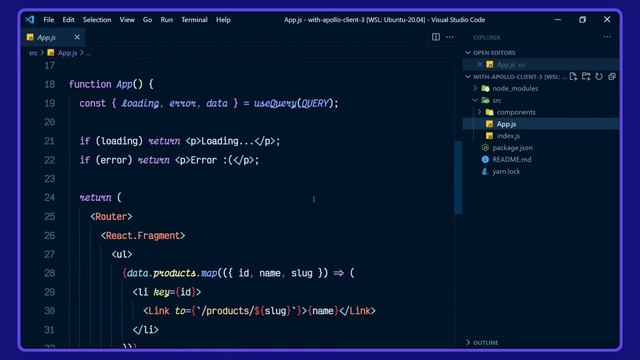Click the editor vertical scrollbar thumb
The width and height of the screenshot is (640, 360).
tap(458, 177)
